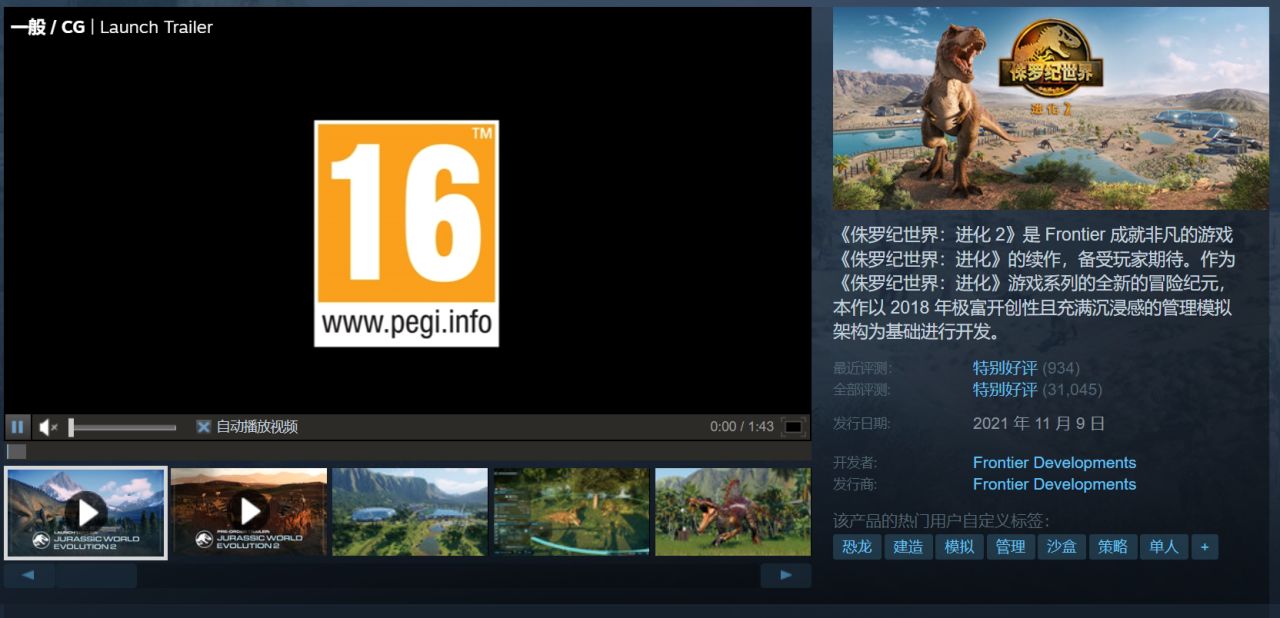Open the management interface screenshot thumbnail
The image size is (1280, 618).
click(571, 512)
